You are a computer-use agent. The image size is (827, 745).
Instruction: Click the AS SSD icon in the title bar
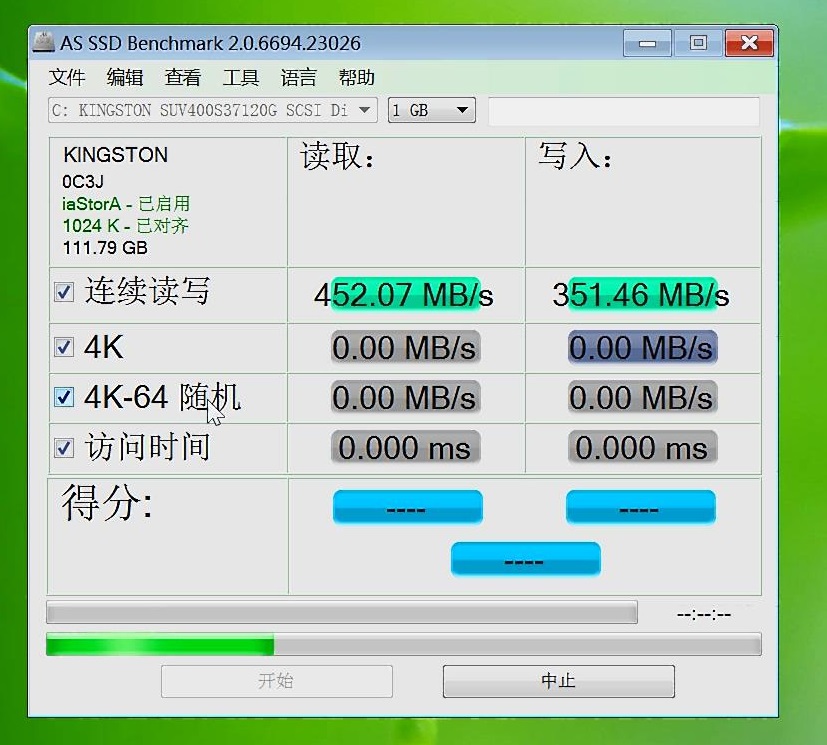42,42
